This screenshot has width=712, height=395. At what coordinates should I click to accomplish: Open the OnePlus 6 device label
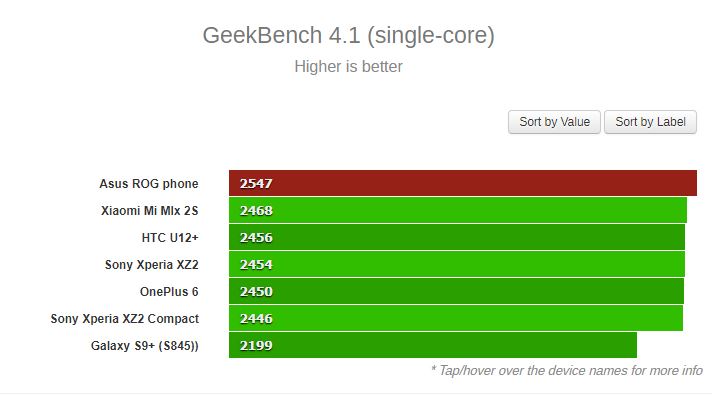pyautogui.click(x=169, y=291)
